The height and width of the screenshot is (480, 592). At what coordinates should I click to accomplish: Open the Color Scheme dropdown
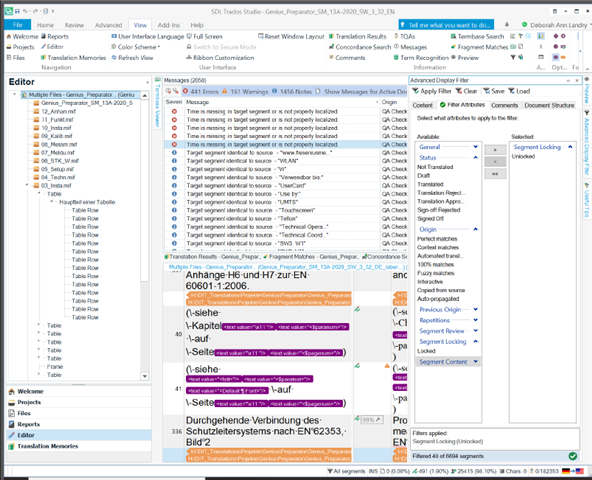[x=136, y=47]
